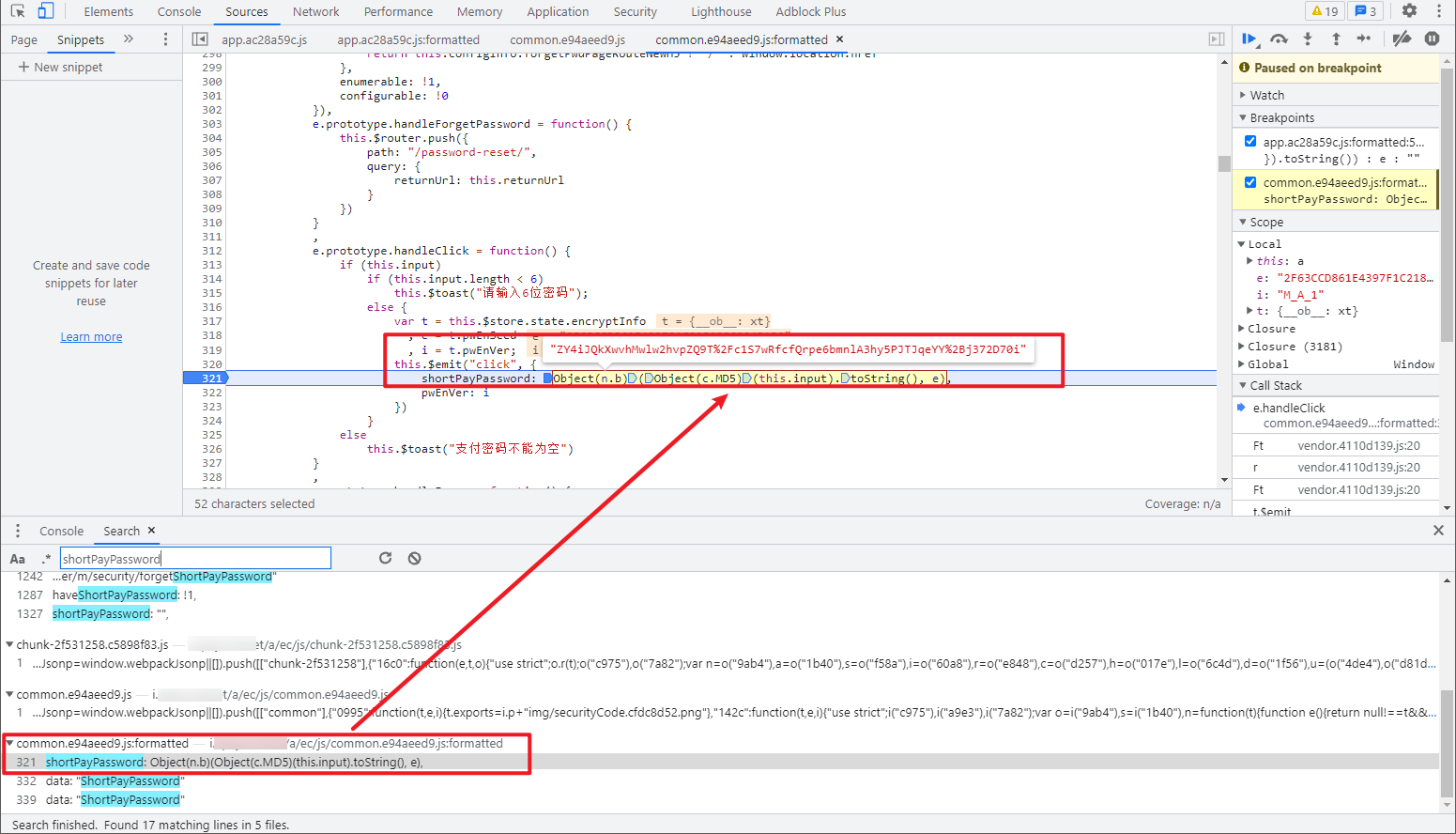This screenshot has width=1456, height=834.
Task: Close the bottom drawer panel
Action: click(1438, 531)
